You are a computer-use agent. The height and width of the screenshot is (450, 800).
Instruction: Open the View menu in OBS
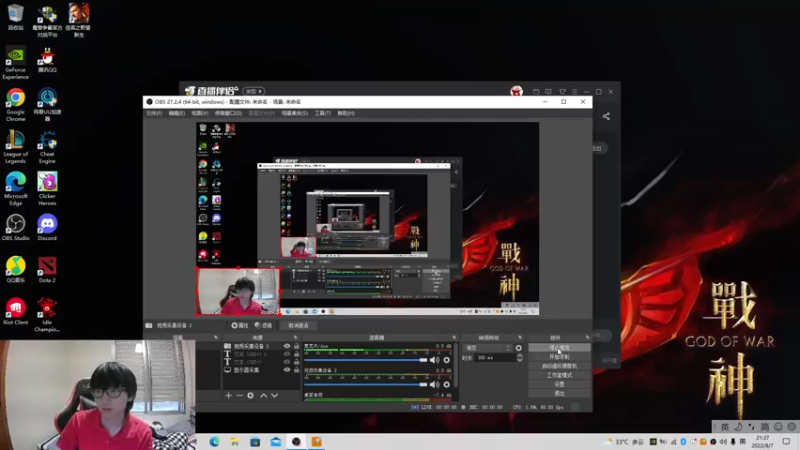pos(200,113)
